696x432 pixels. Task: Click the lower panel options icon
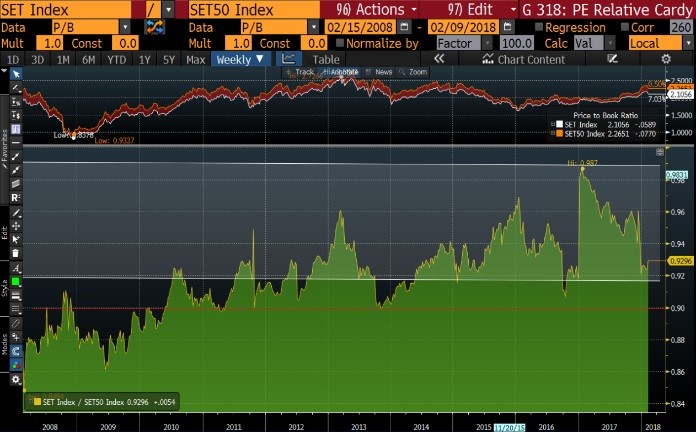[x=660, y=153]
